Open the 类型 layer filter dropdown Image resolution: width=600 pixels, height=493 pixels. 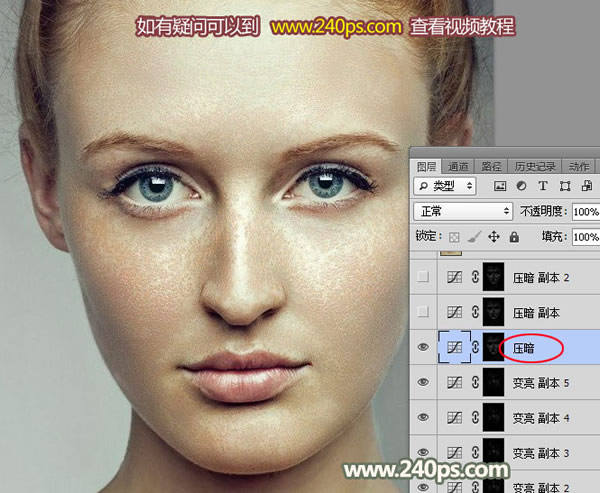click(445, 186)
